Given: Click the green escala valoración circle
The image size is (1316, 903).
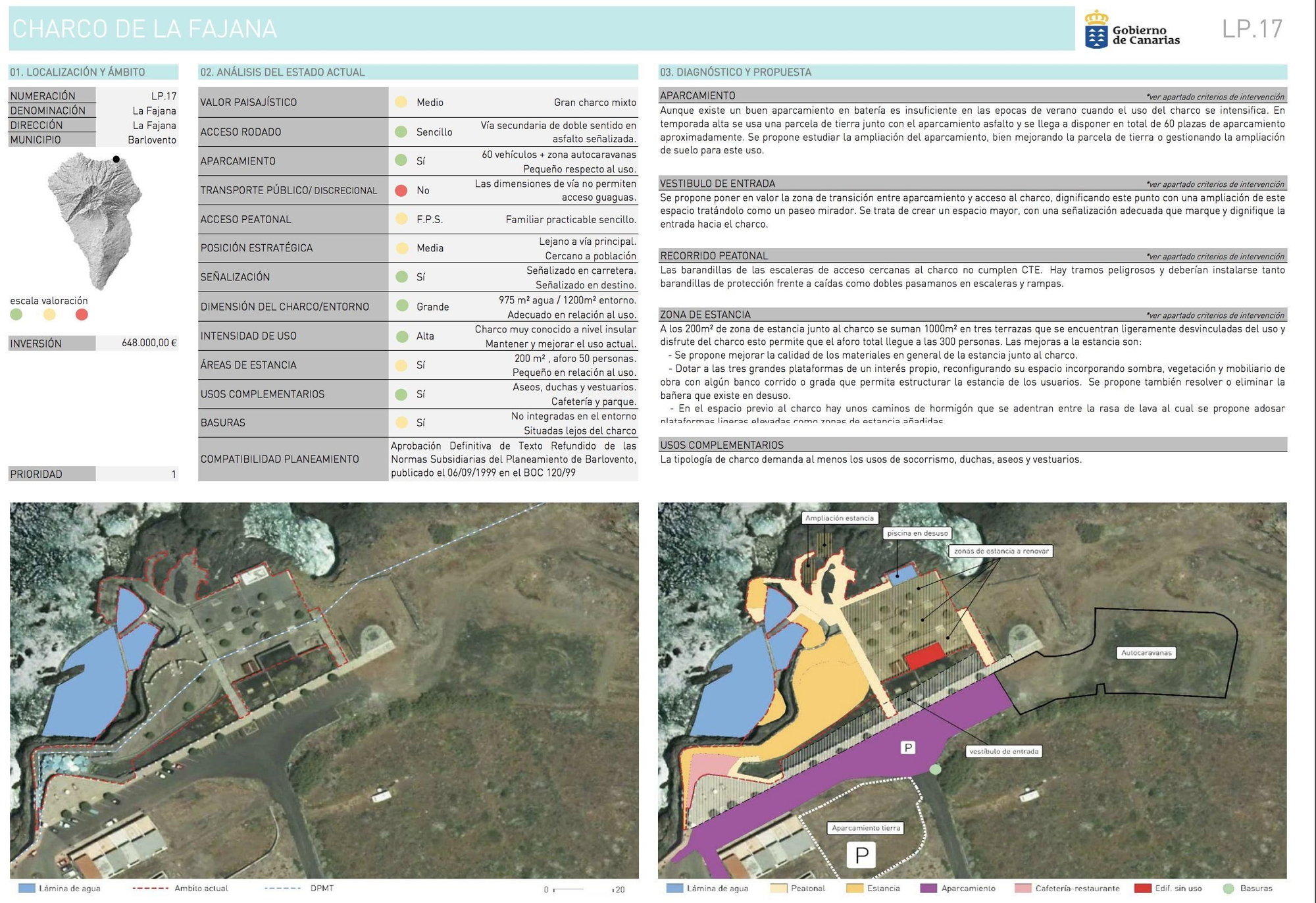Looking at the screenshot, I should click(16, 315).
